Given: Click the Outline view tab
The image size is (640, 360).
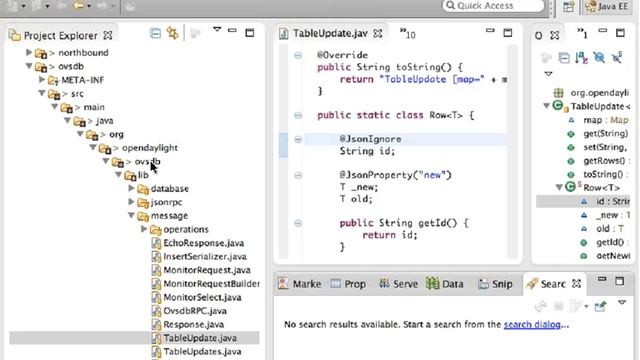Looking at the screenshot, I should tap(539, 36).
